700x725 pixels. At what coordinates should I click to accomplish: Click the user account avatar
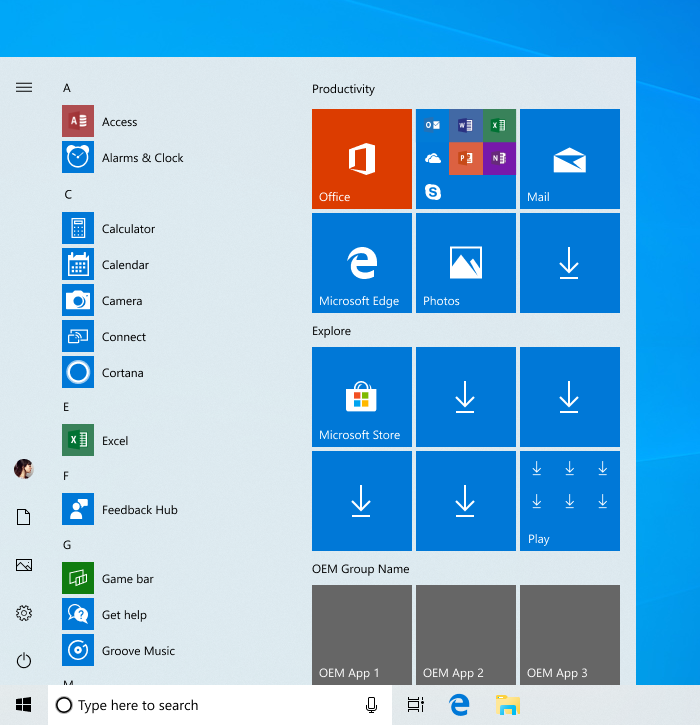click(x=24, y=469)
